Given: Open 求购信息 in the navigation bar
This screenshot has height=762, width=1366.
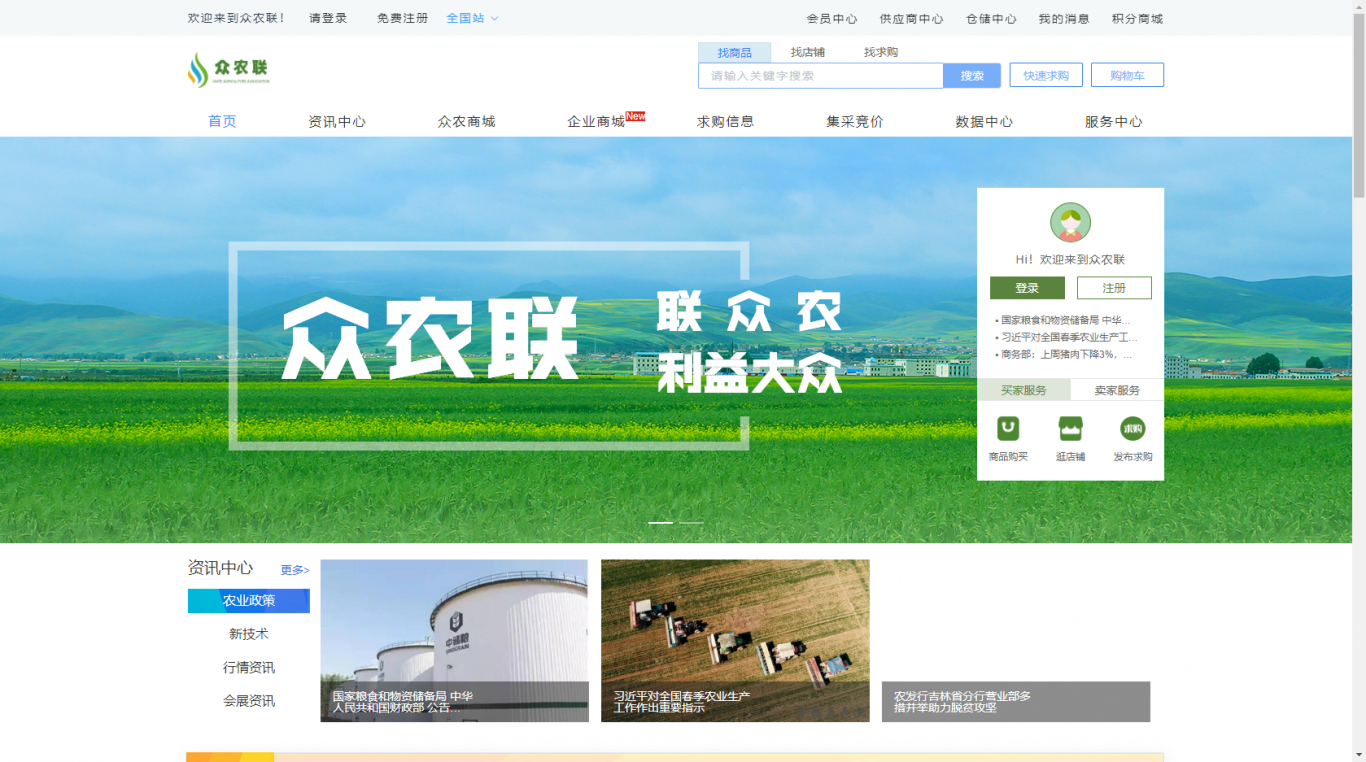Looking at the screenshot, I should click(x=725, y=121).
